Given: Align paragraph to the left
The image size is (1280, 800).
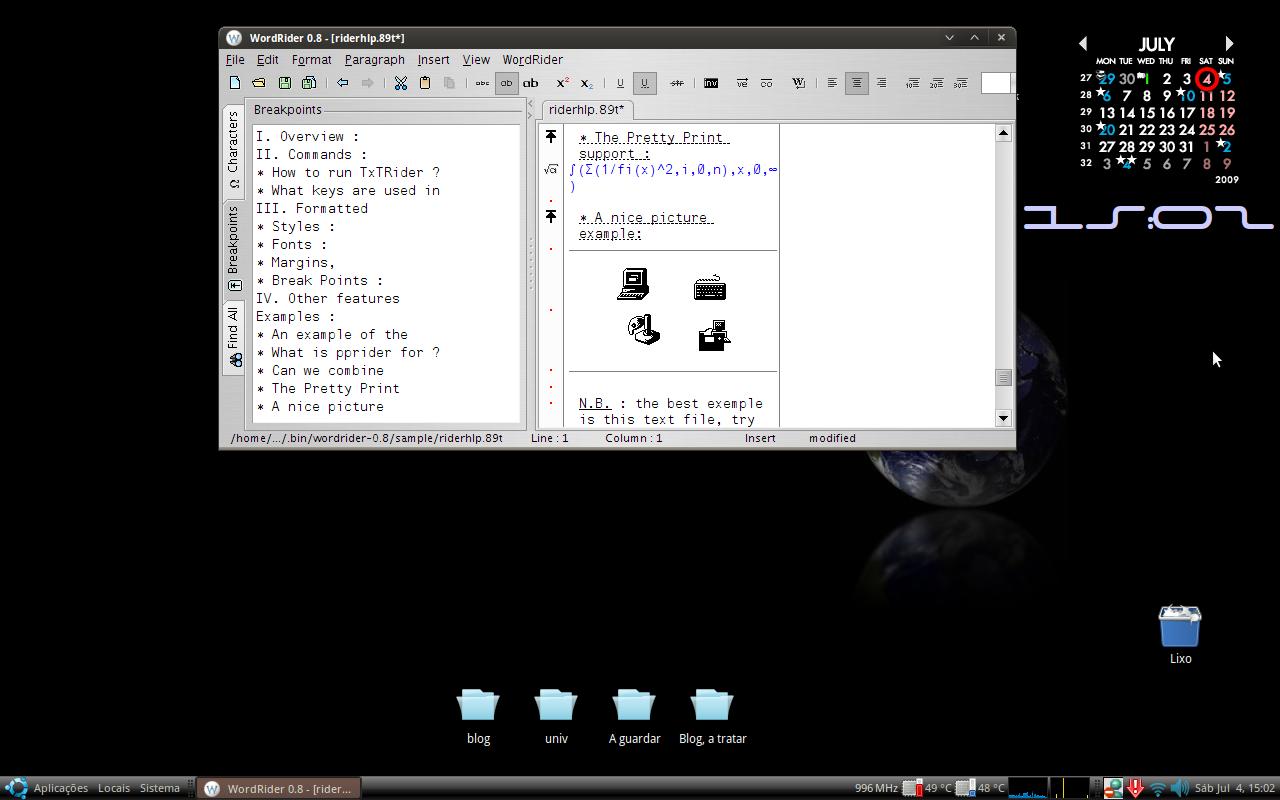Looking at the screenshot, I should point(832,83).
